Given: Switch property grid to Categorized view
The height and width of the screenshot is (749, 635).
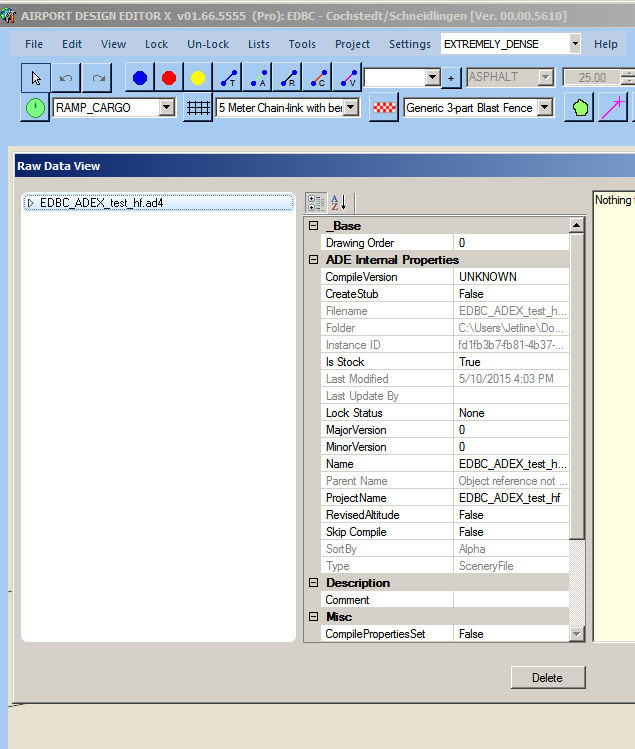Looking at the screenshot, I should (x=316, y=202).
